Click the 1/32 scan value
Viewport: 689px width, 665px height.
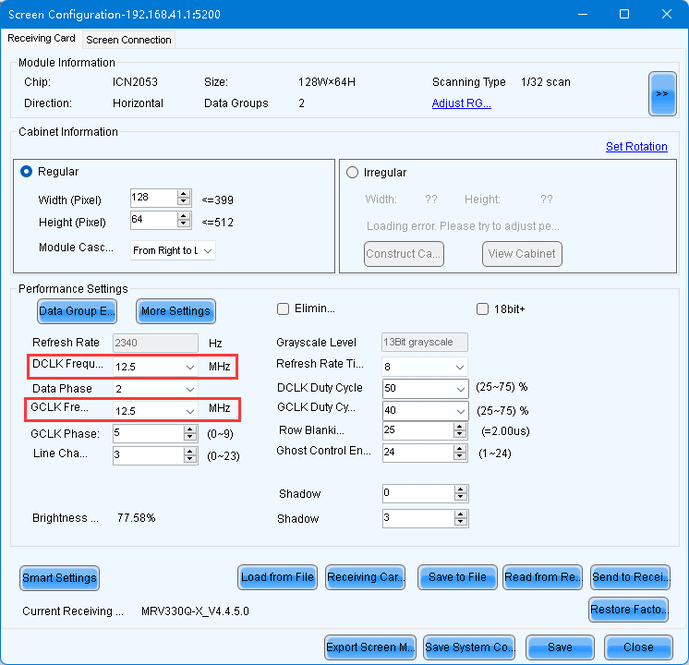pos(546,82)
